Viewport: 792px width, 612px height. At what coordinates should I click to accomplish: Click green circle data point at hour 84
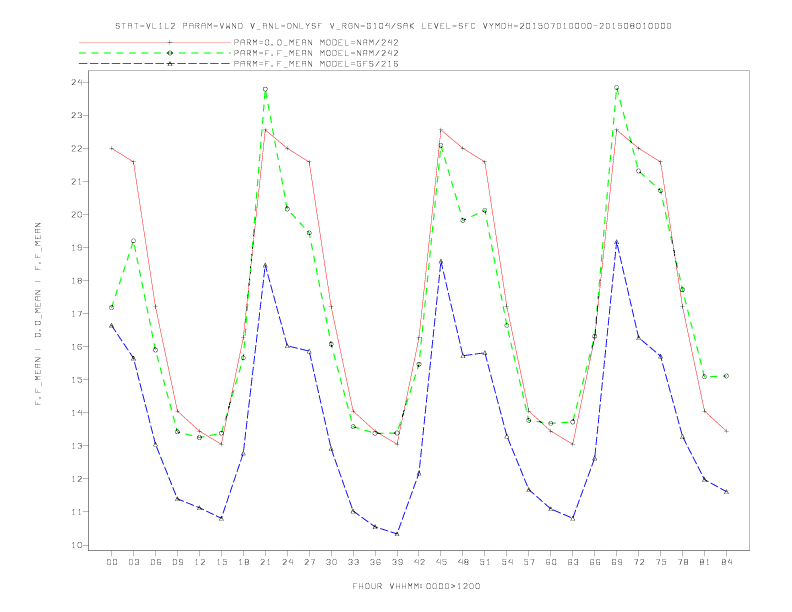727,376
